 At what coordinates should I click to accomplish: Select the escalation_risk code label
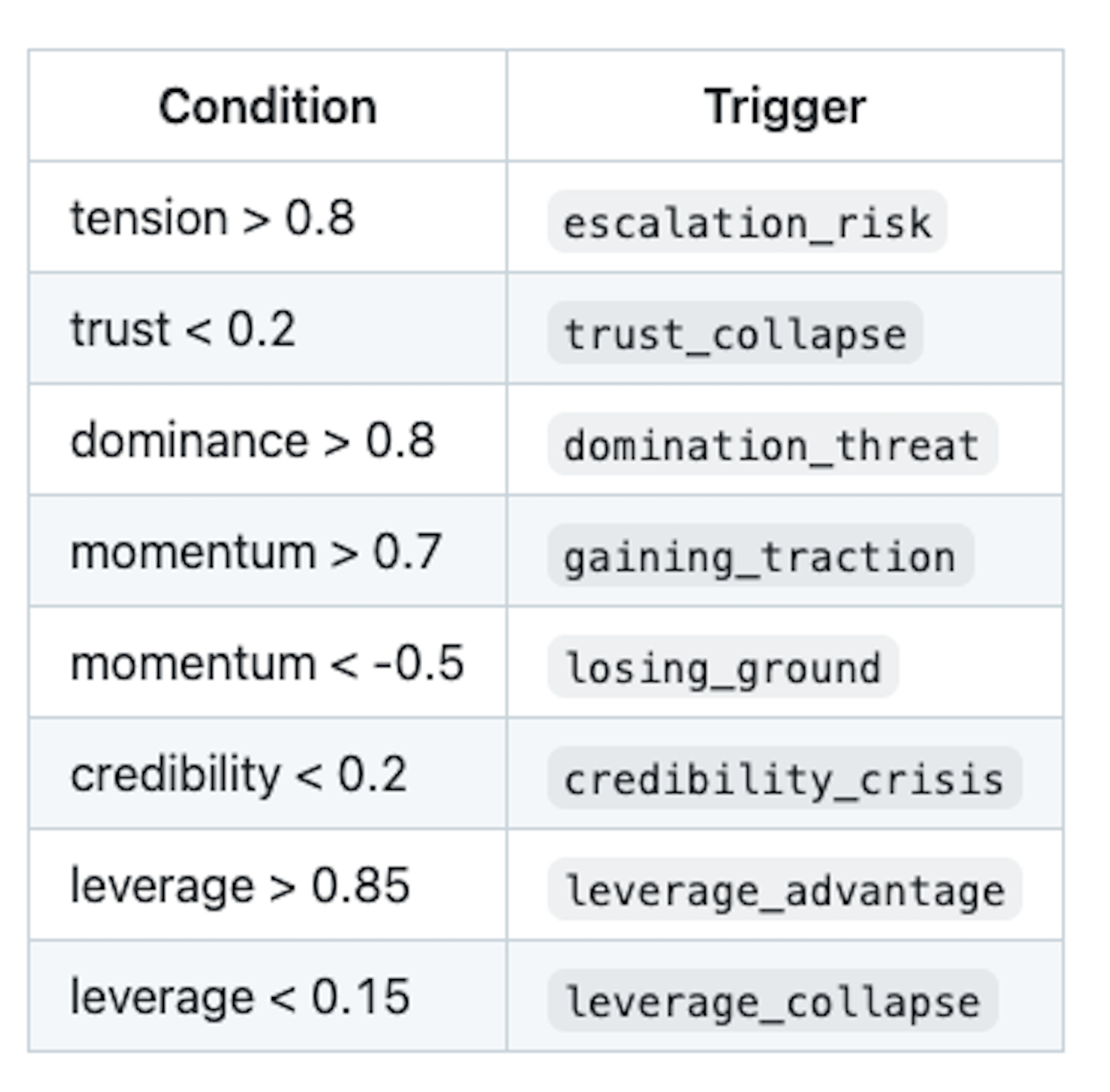[x=747, y=222]
